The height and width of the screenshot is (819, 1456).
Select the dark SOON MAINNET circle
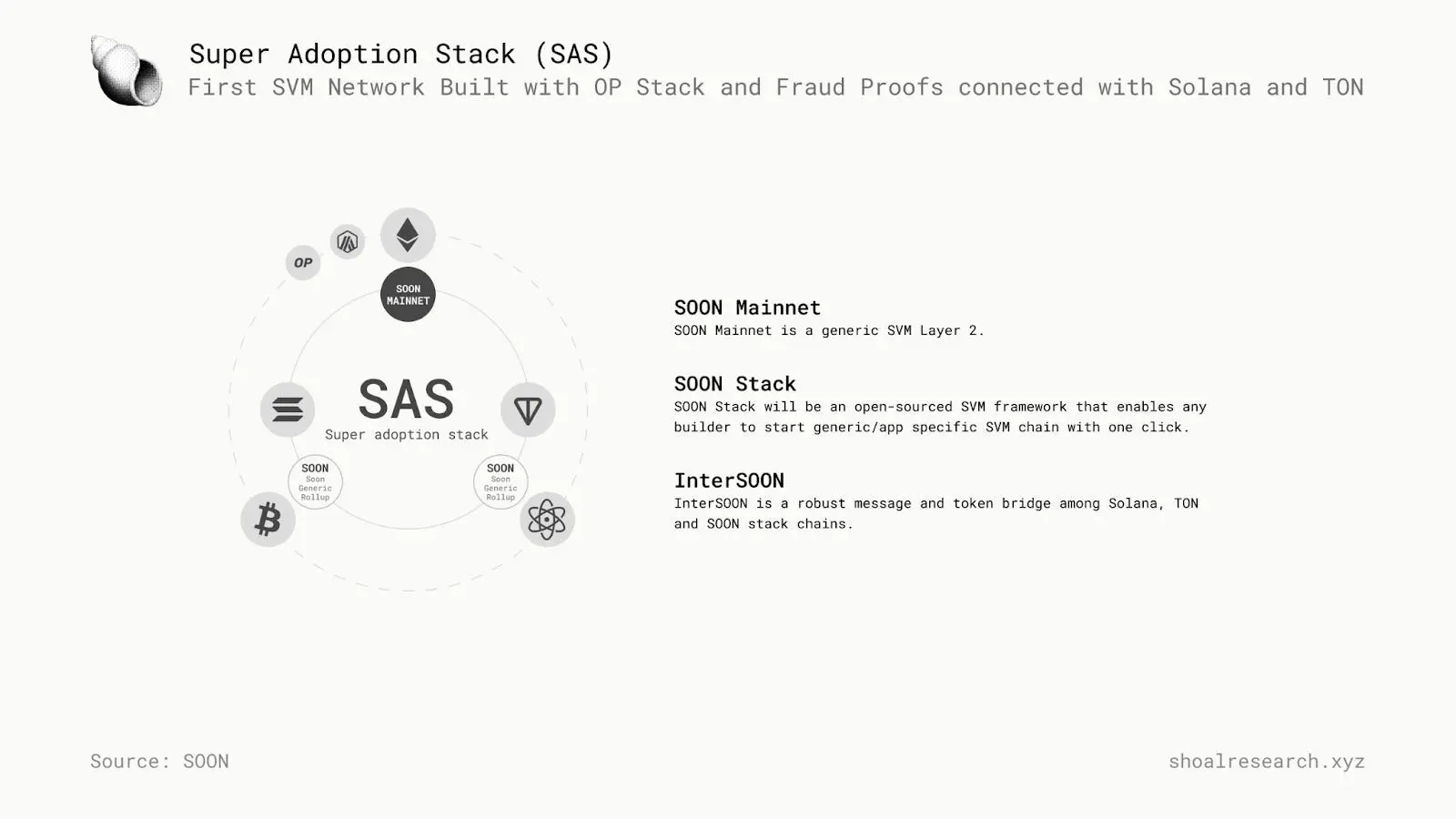pos(408,295)
